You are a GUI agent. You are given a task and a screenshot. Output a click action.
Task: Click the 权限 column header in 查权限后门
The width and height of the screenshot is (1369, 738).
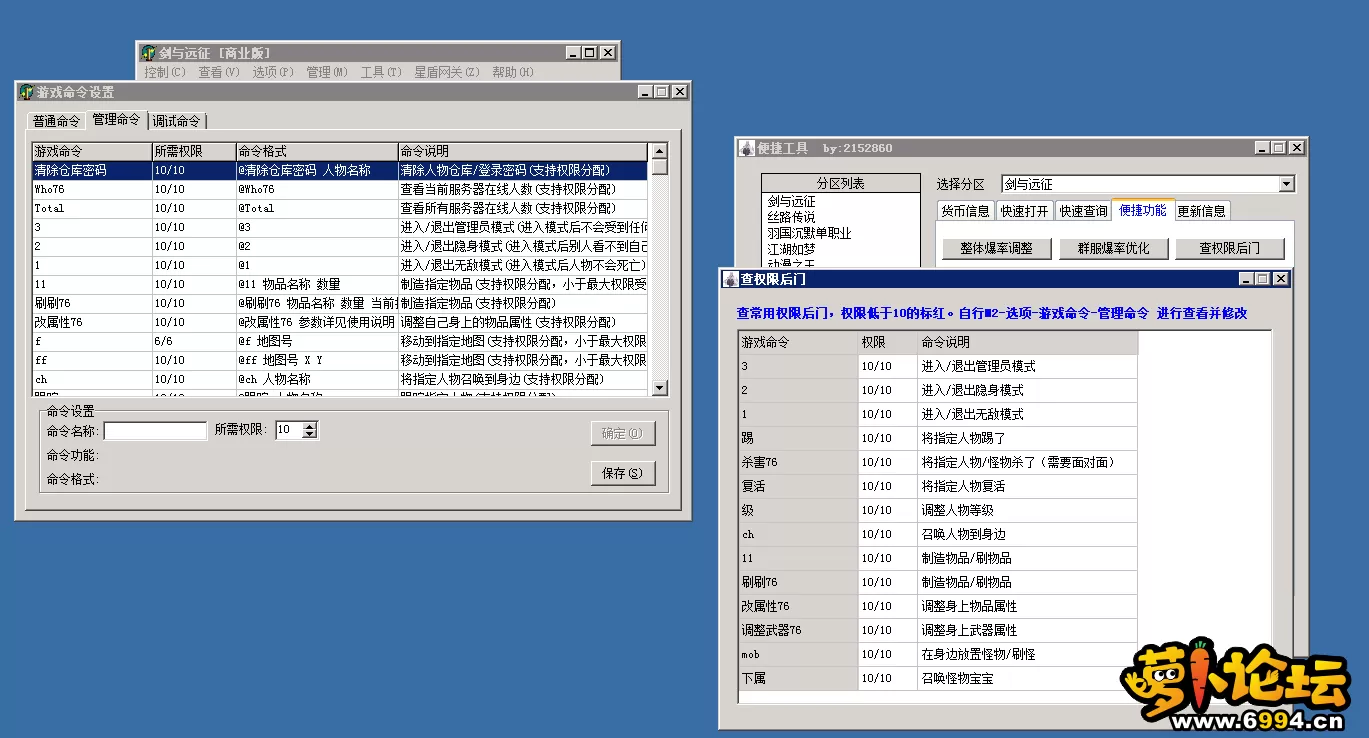point(887,342)
